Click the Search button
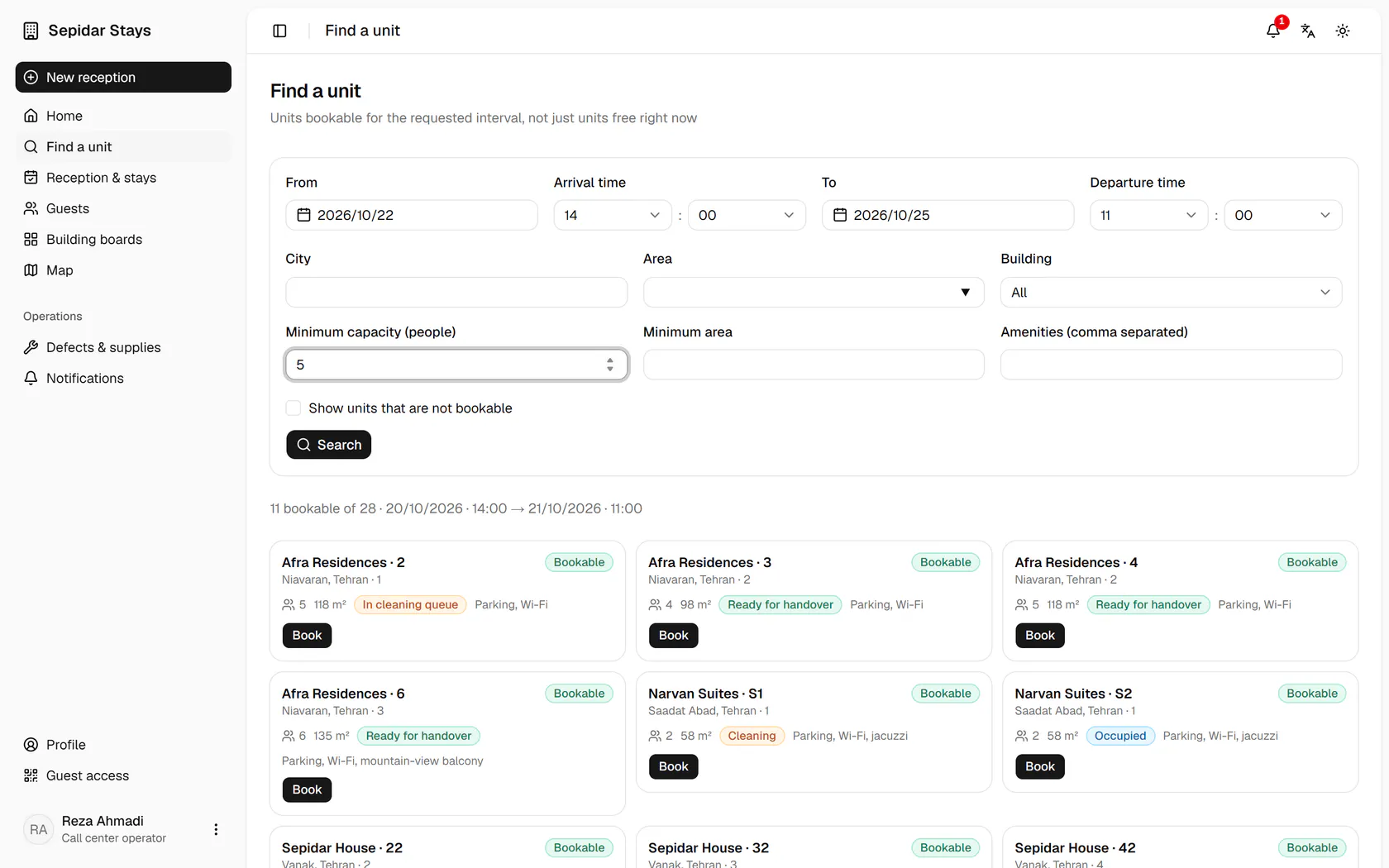The height and width of the screenshot is (868, 1389). (329, 445)
